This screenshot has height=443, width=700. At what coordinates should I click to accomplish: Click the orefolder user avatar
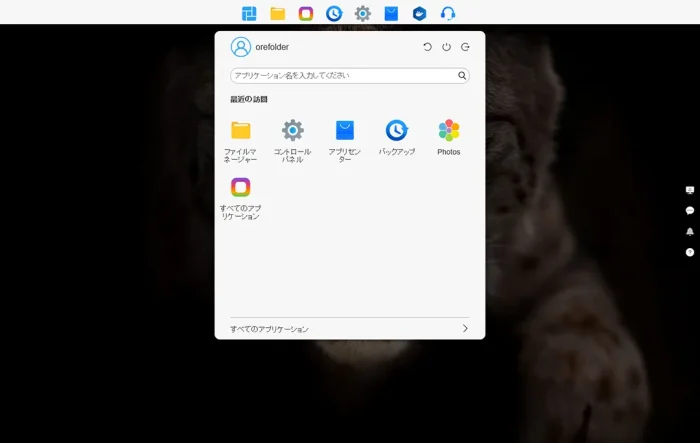tap(241, 47)
